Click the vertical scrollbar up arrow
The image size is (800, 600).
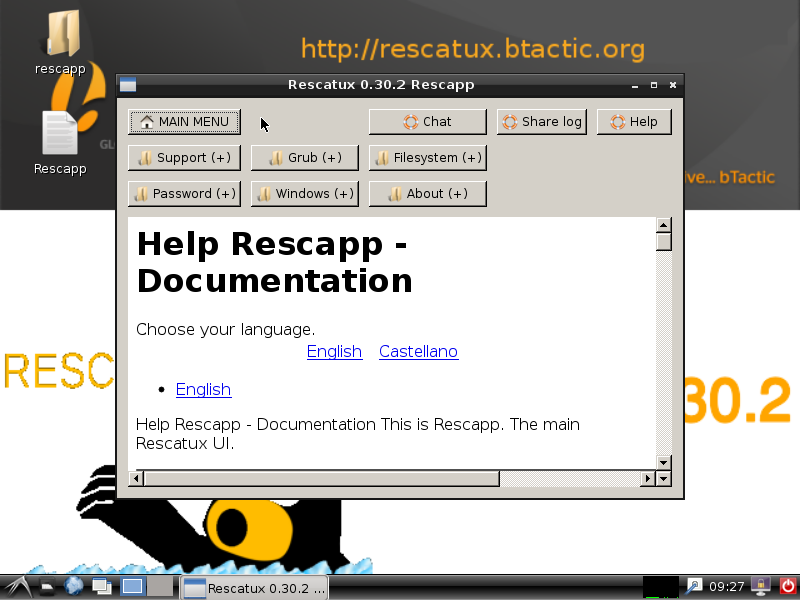click(663, 225)
